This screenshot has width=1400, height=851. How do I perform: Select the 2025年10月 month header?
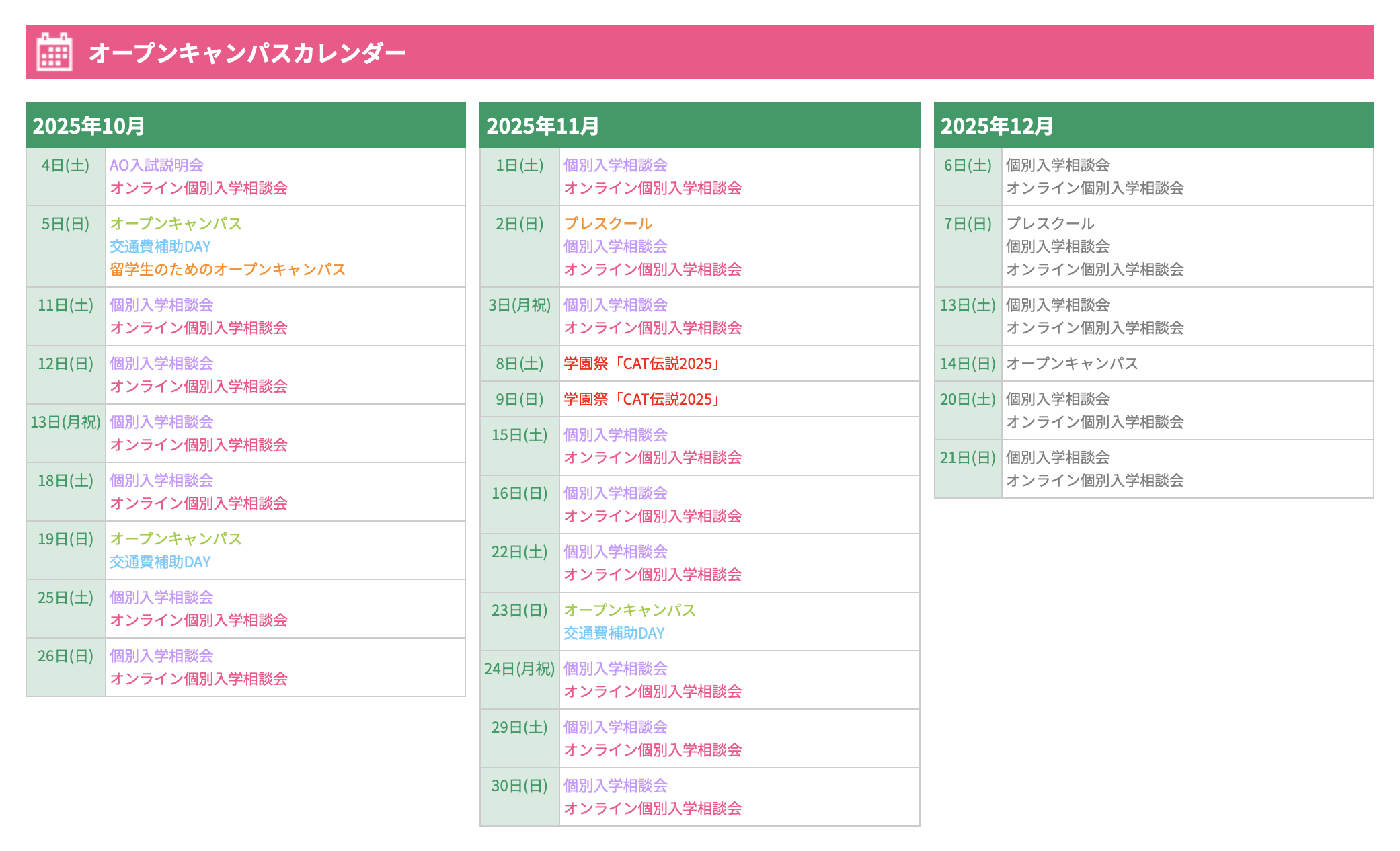[89, 126]
